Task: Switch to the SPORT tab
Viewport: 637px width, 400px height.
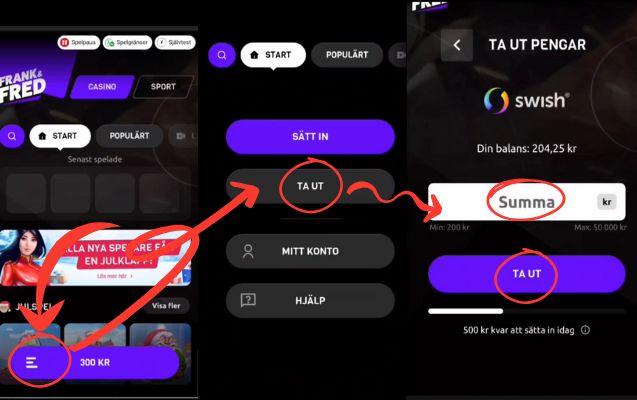Action: pos(163,86)
